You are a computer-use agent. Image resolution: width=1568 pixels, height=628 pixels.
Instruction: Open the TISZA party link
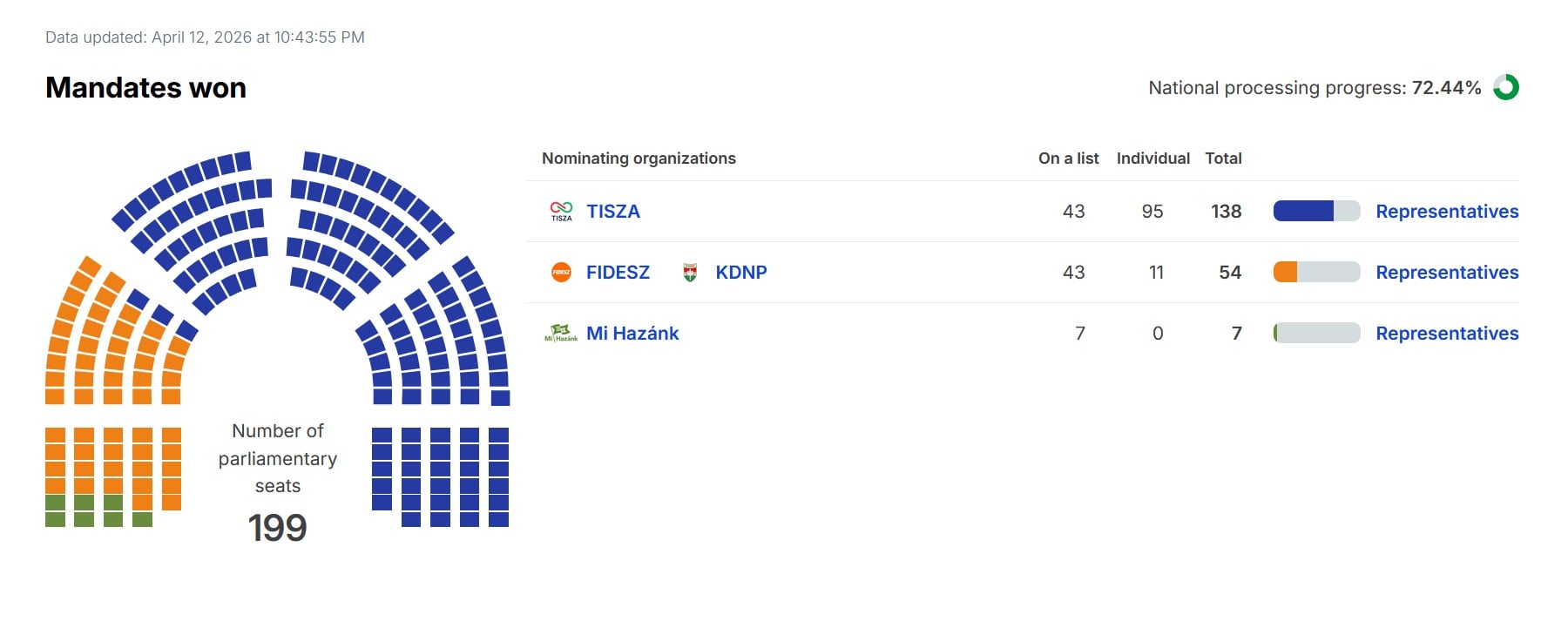(x=613, y=212)
